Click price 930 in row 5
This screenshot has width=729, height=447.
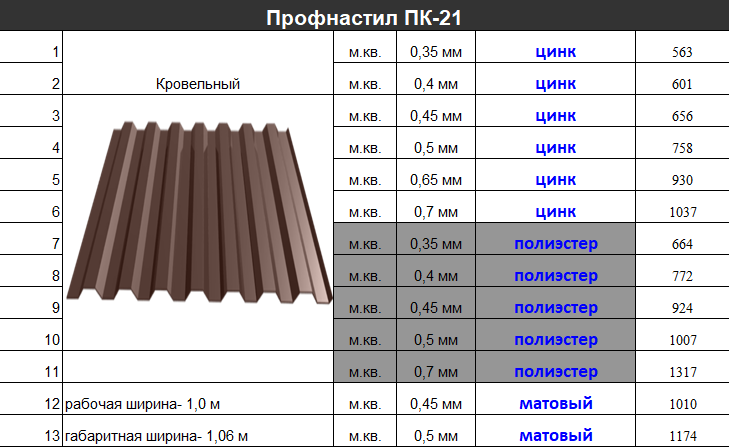coord(682,180)
